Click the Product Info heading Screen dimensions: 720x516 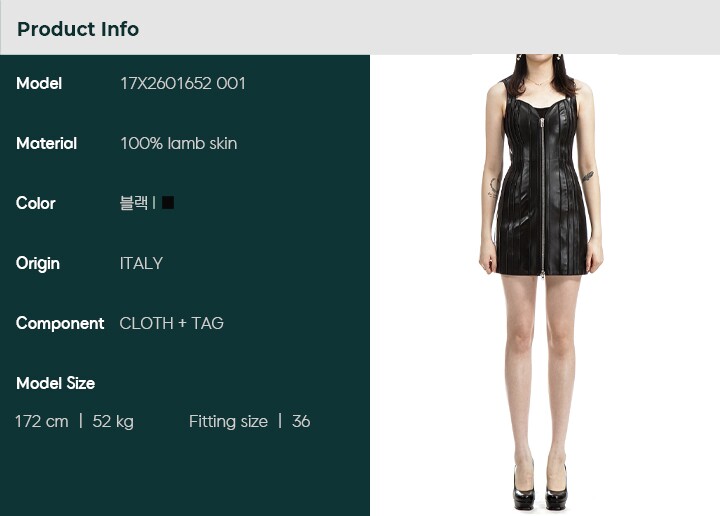coord(78,29)
